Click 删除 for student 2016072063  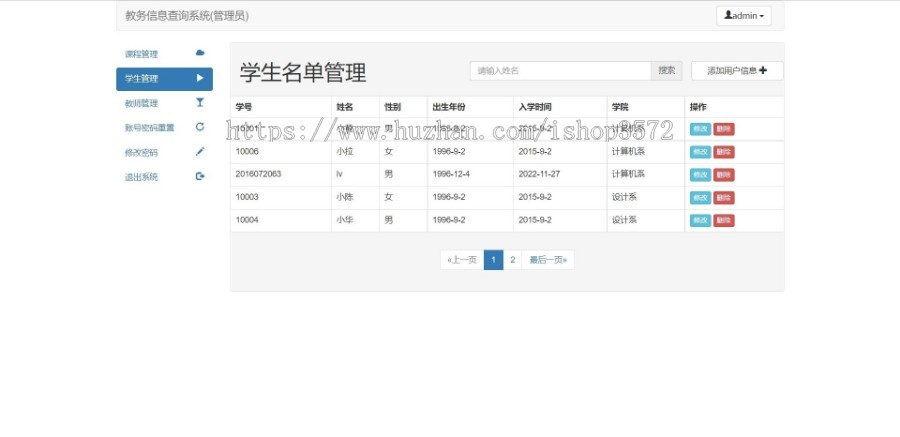(724, 175)
